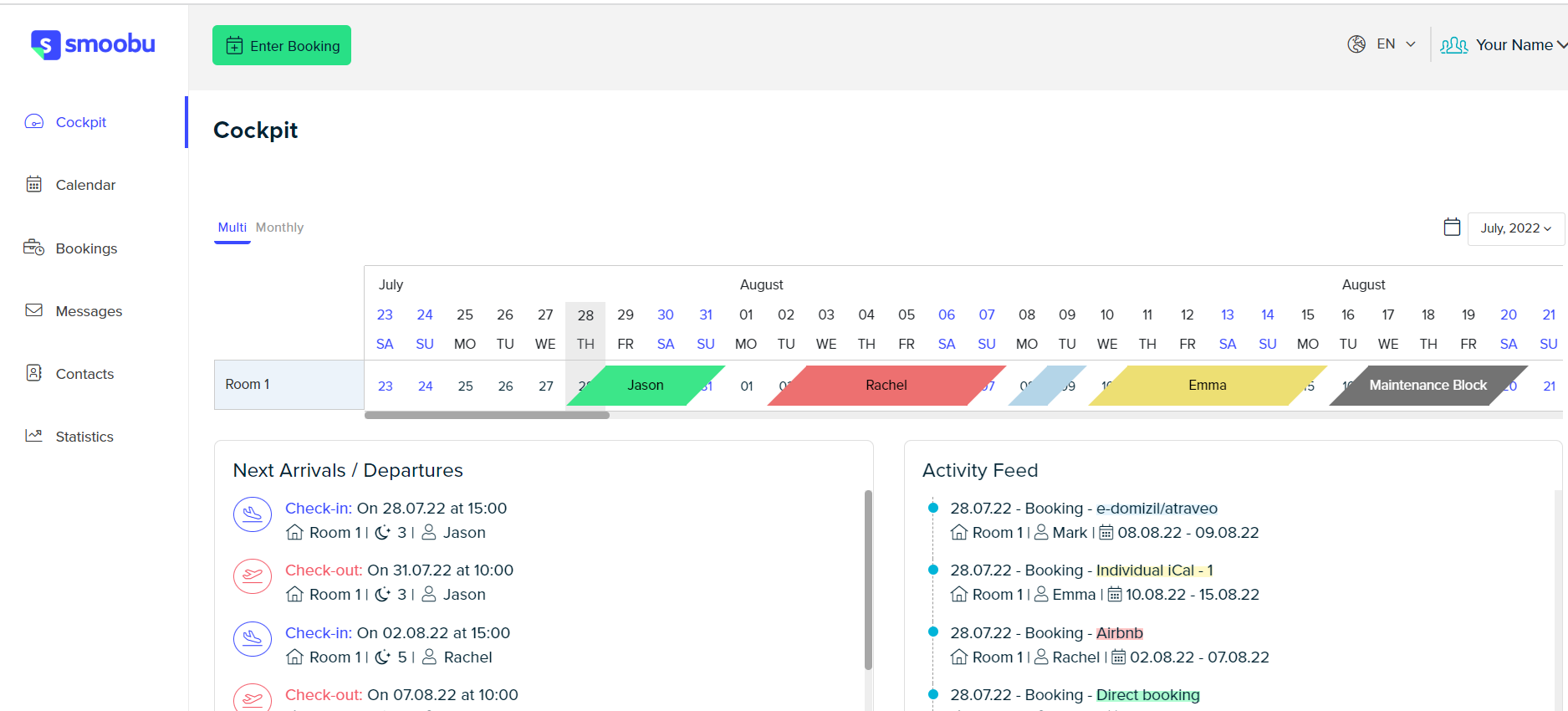Open the Cockpit sidebar icon
1568x711 pixels.
tap(34, 122)
